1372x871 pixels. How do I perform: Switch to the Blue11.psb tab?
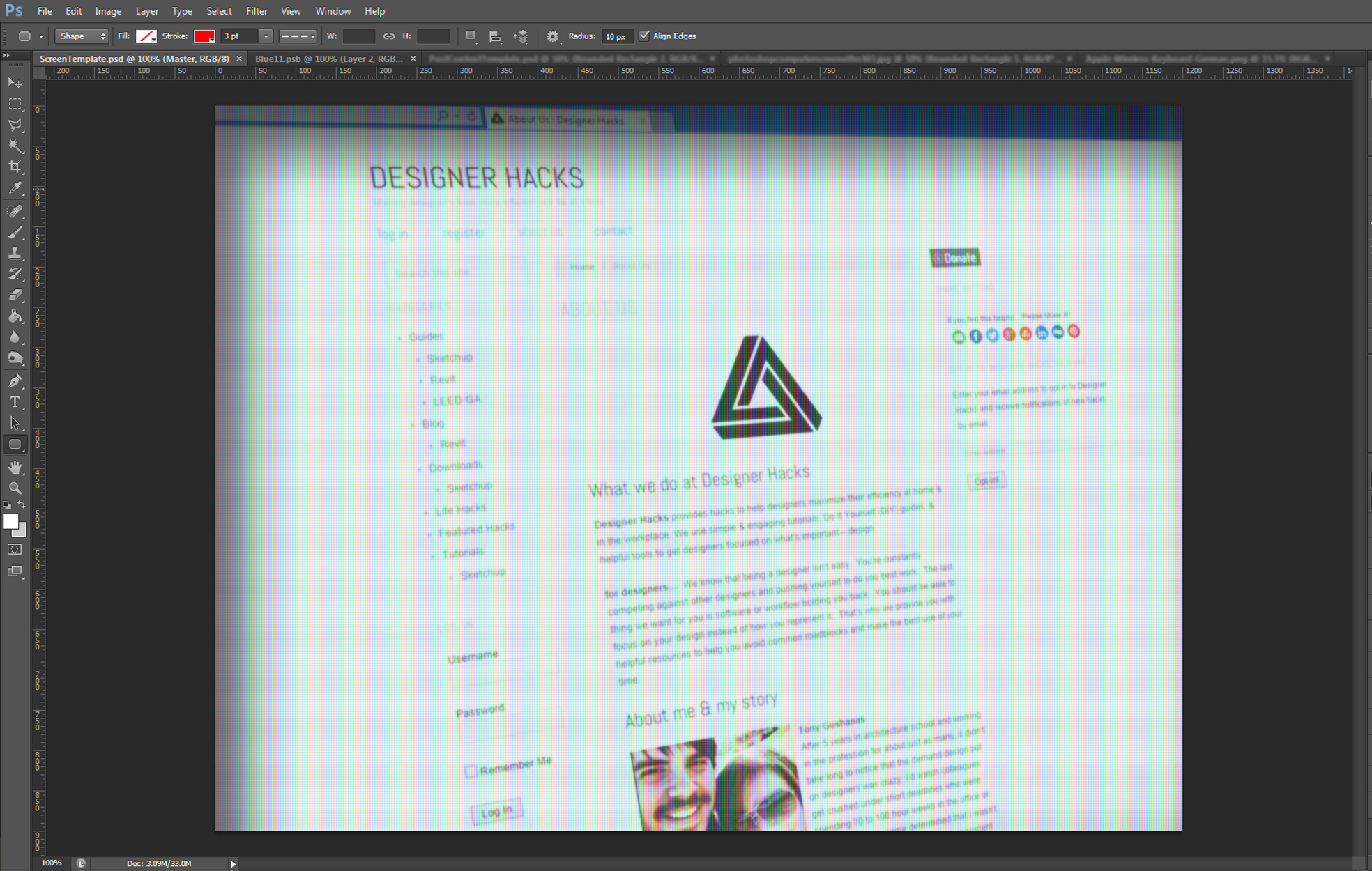[328, 59]
